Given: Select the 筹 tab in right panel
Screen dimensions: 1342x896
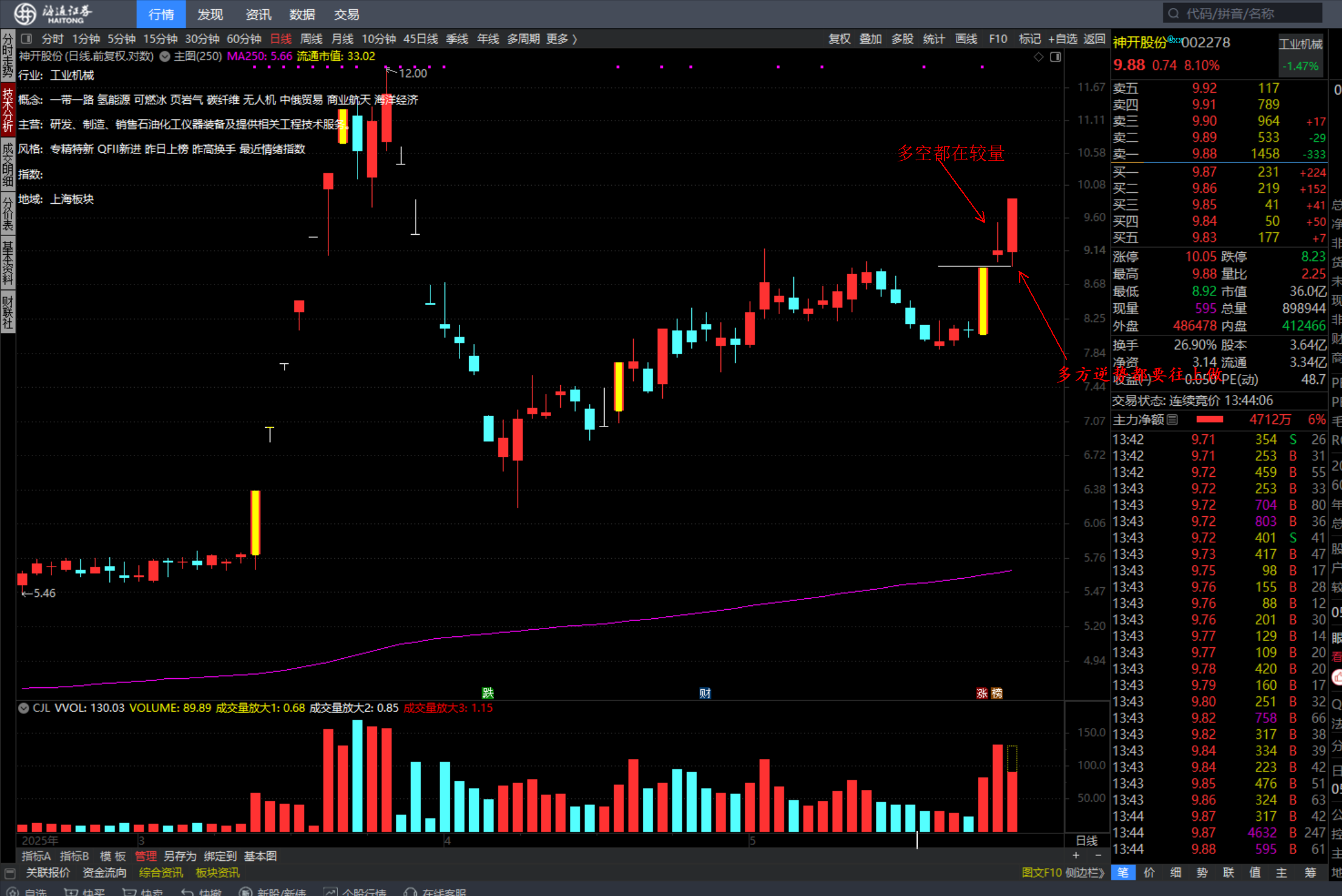Looking at the screenshot, I should coord(1310,872).
